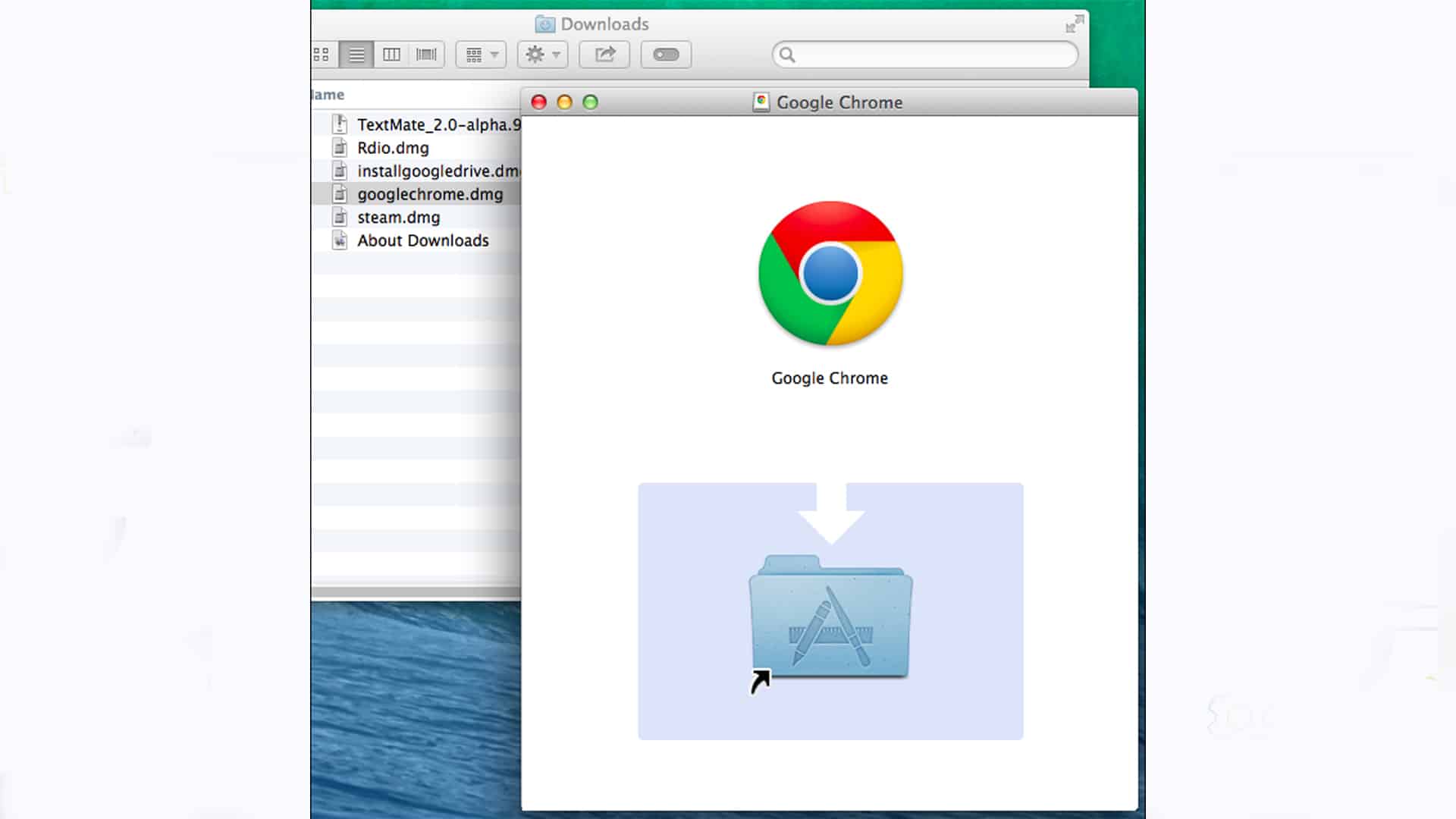Sort the Downloads list by the Name header
1456x819 pixels.
328,95
